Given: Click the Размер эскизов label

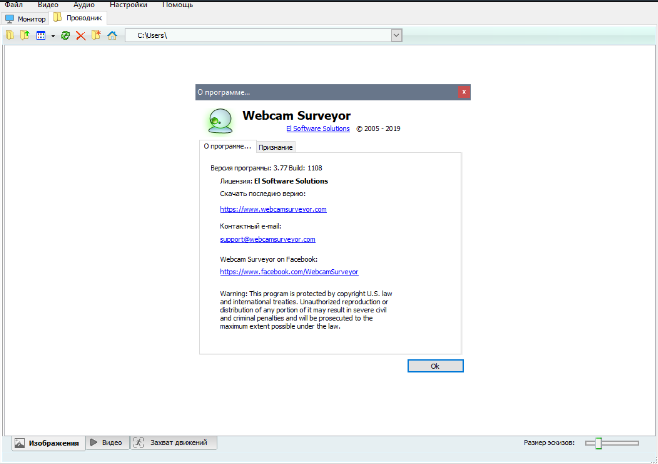Looking at the screenshot, I should [x=549, y=443].
